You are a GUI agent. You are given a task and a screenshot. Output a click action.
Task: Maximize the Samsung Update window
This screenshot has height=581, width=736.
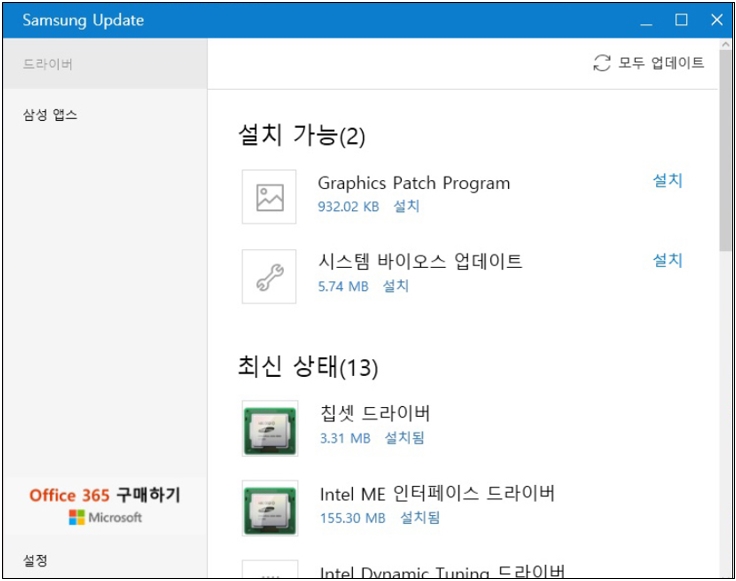click(681, 20)
